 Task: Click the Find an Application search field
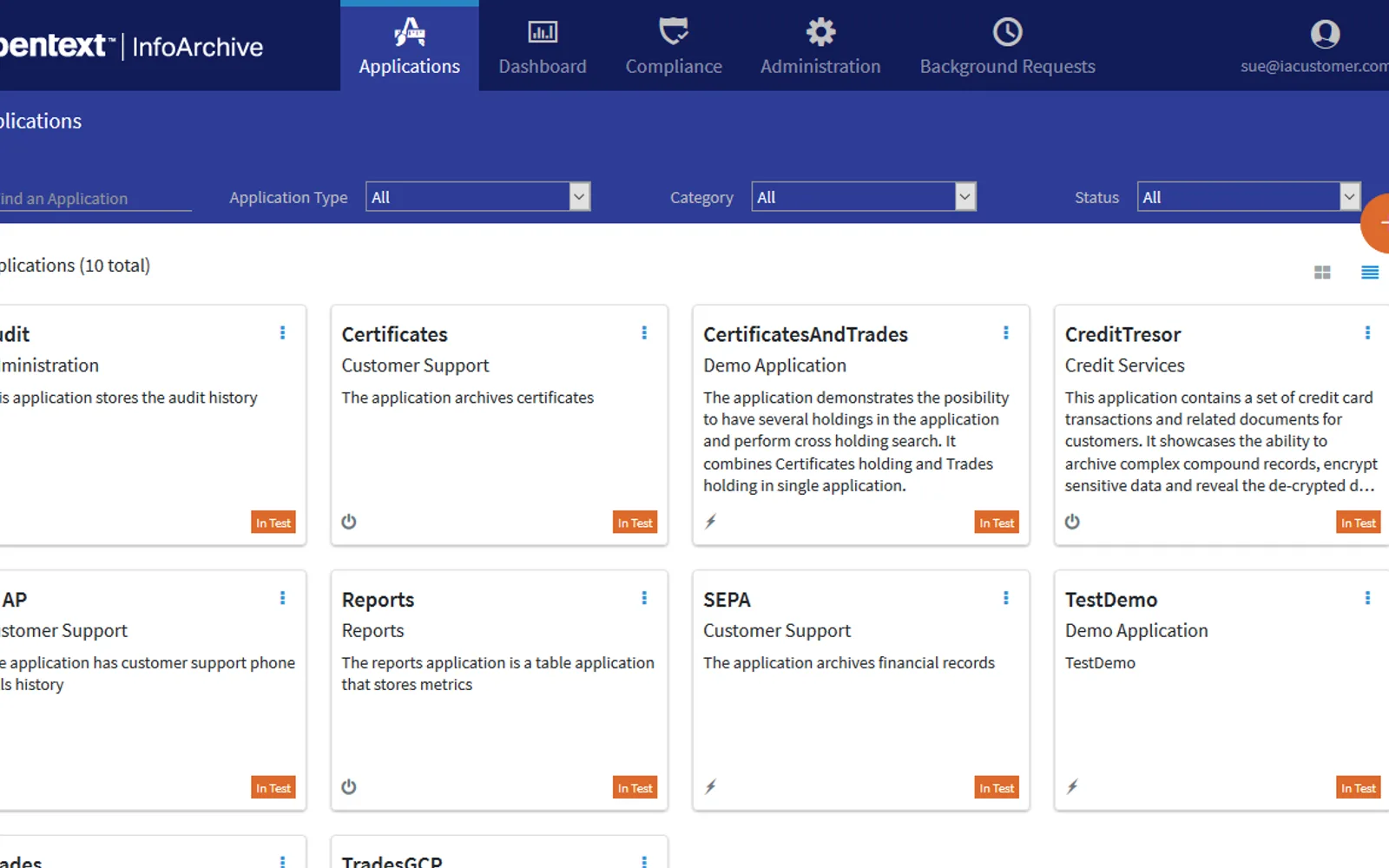point(95,199)
